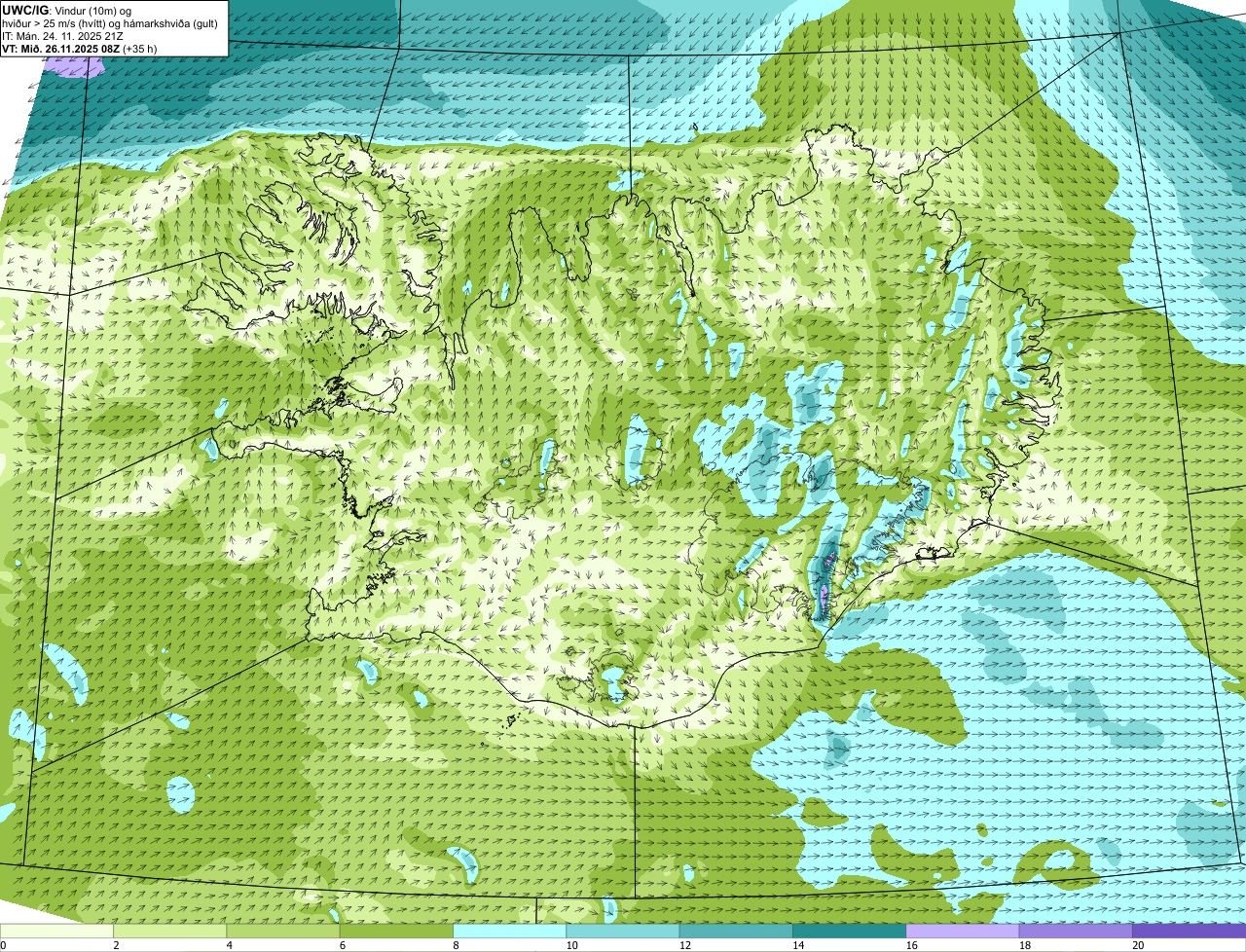Click the scale label "6"
This screenshot has height=952, width=1246.
(x=342, y=945)
